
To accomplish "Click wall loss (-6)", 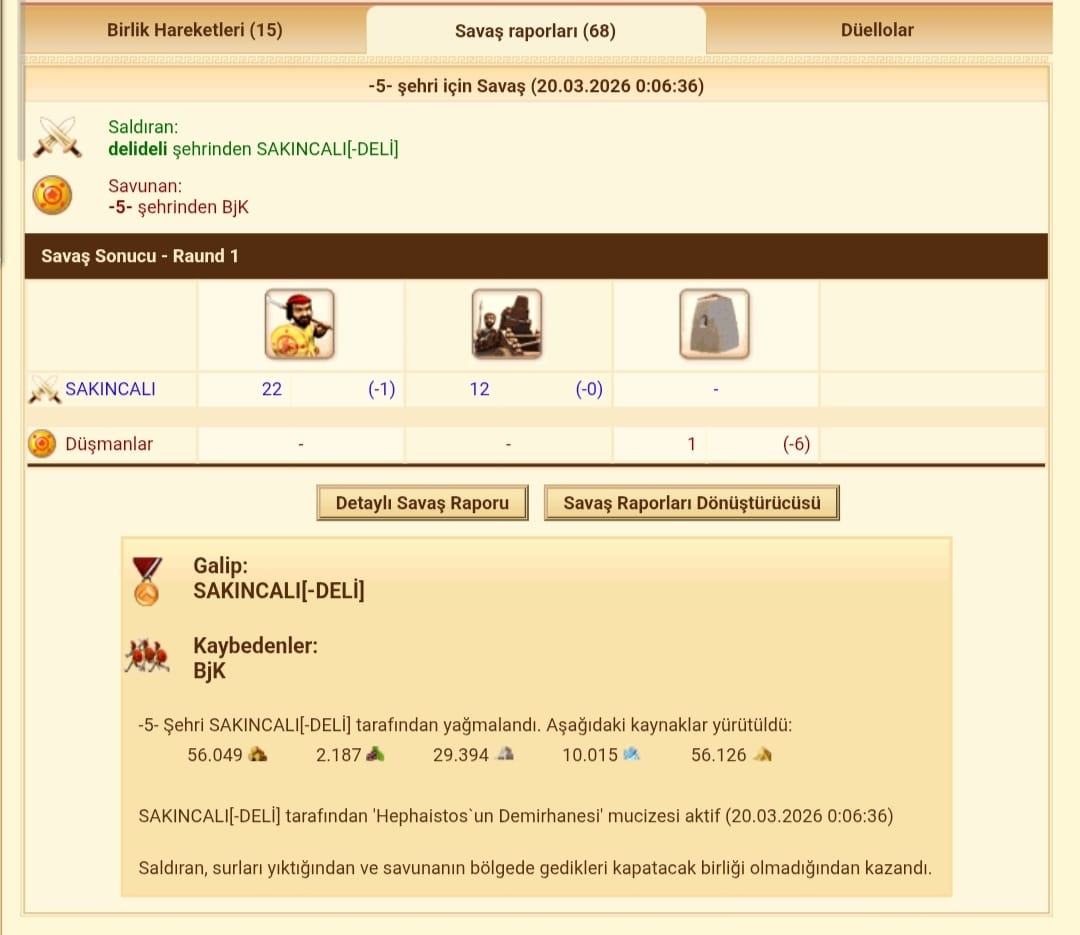I will (796, 444).
